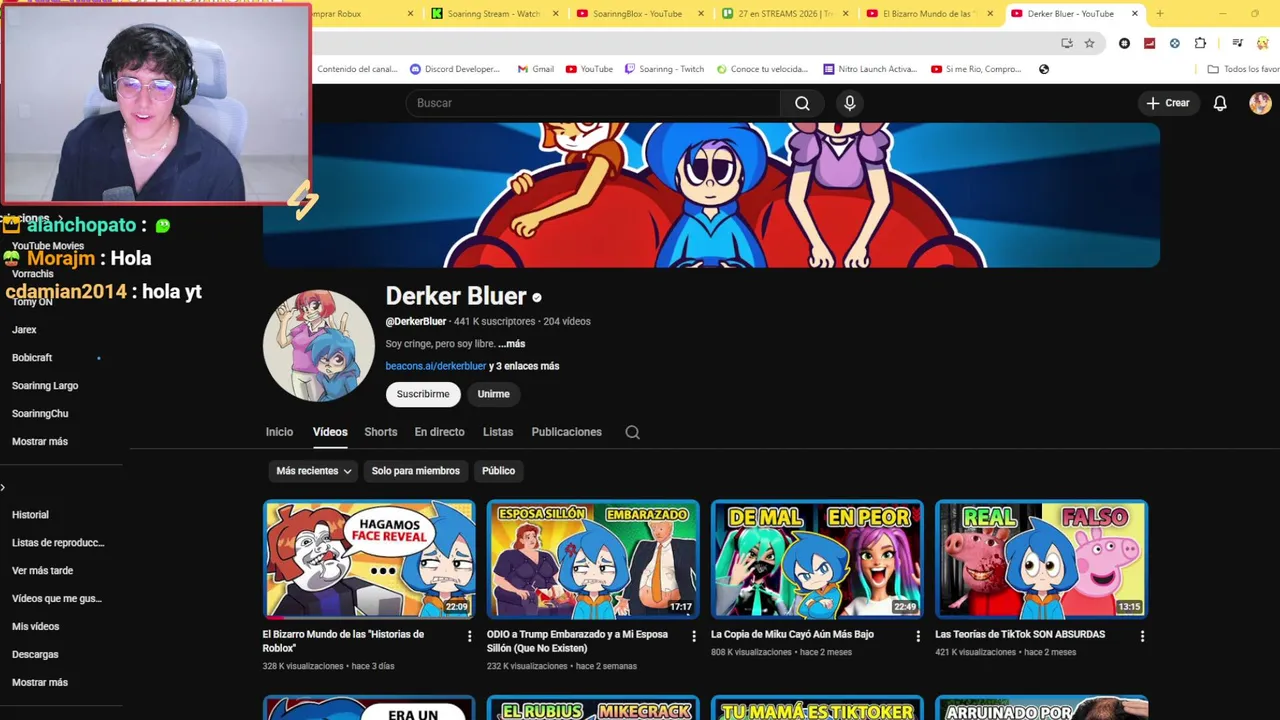The image size is (1280, 720).
Task: Open the Gmail bookmark
Action: [535, 69]
